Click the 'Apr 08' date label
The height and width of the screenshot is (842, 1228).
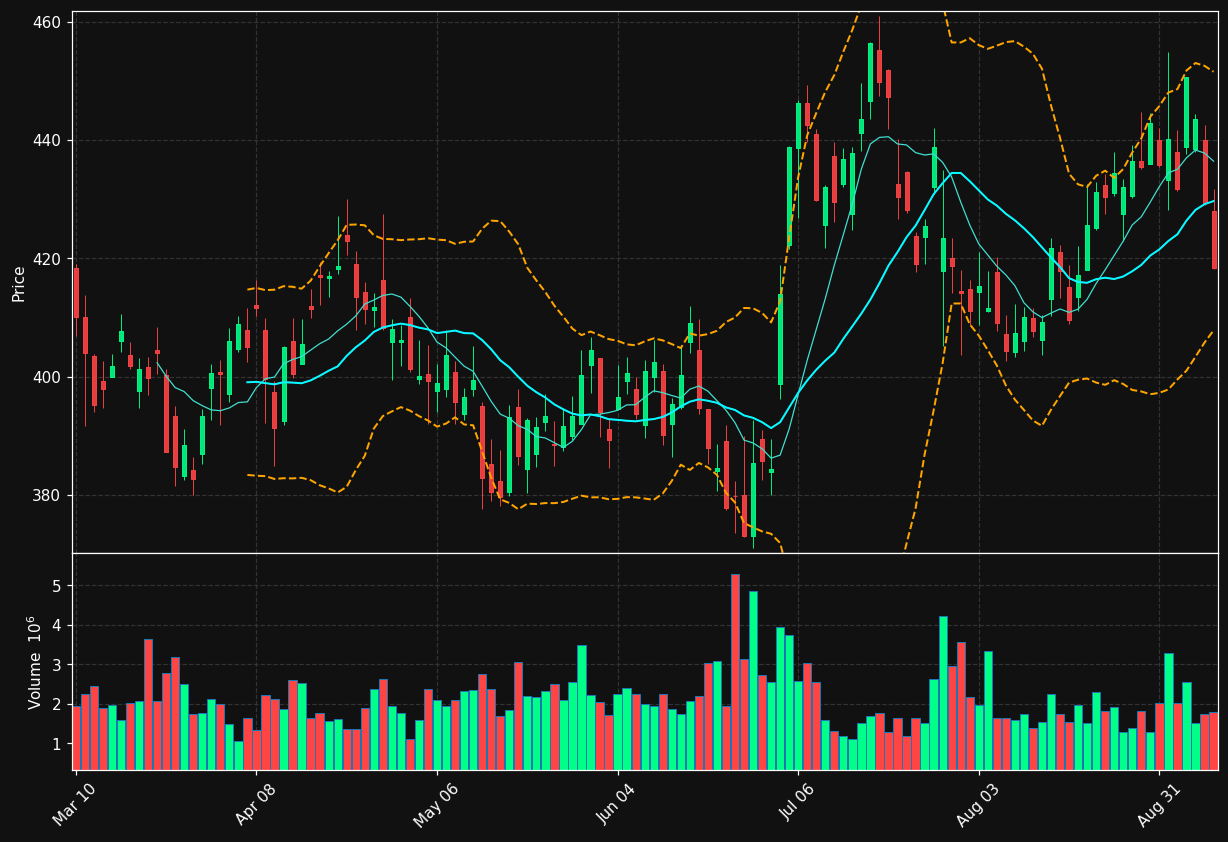(254, 803)
